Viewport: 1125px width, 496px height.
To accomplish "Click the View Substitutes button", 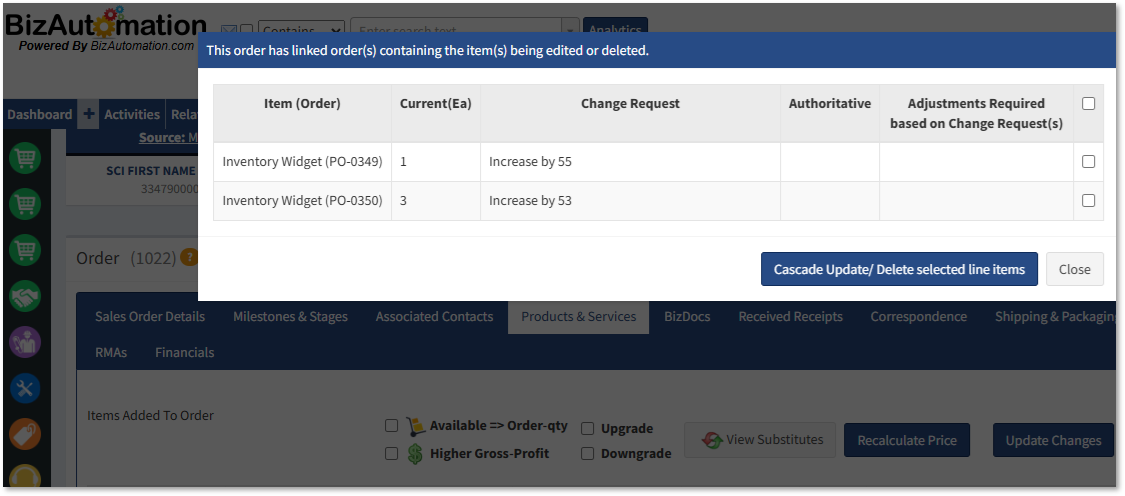I will tap(761, 440).
